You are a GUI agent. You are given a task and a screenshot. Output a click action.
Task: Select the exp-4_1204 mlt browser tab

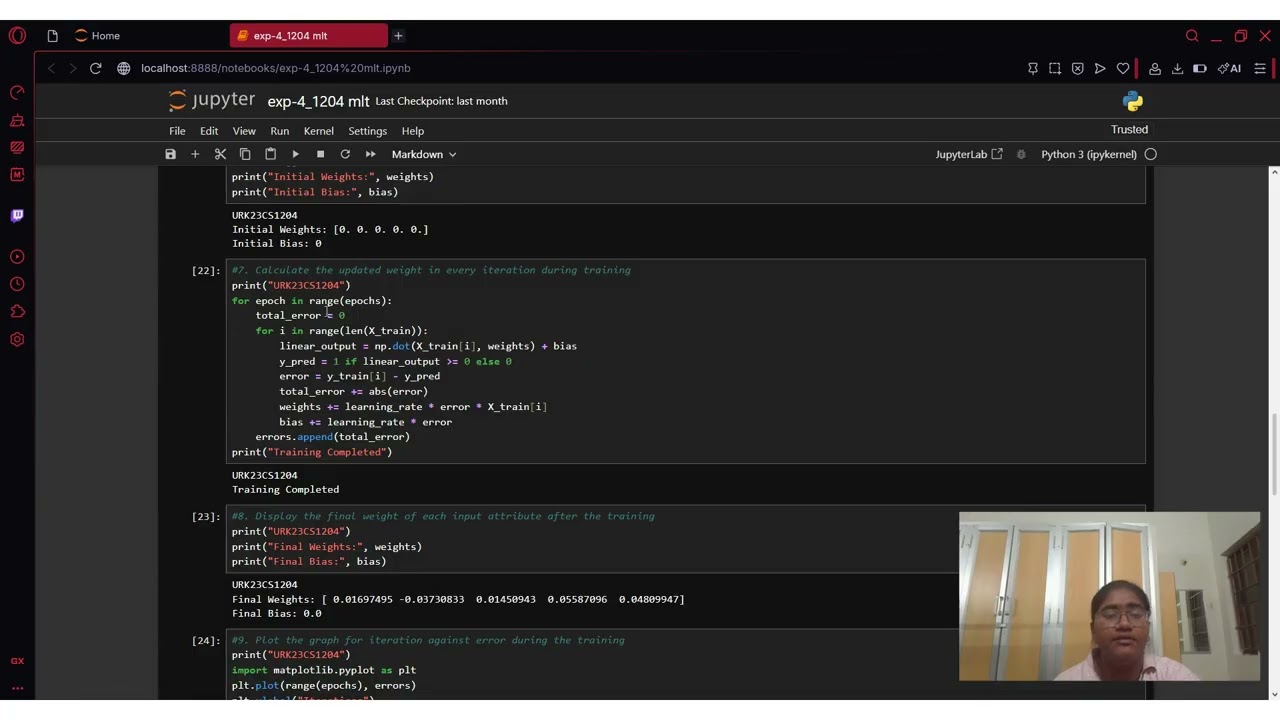(309, 36)
